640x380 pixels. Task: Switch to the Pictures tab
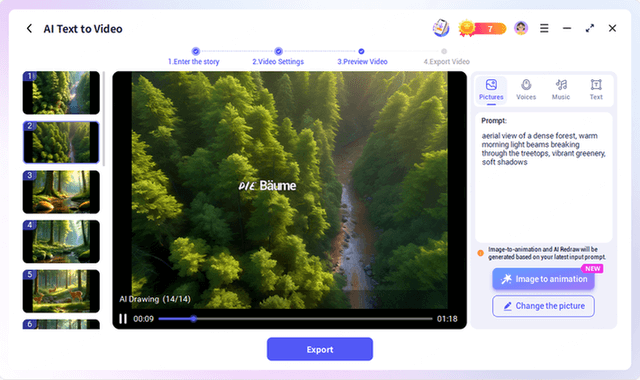tap(491, 90)
